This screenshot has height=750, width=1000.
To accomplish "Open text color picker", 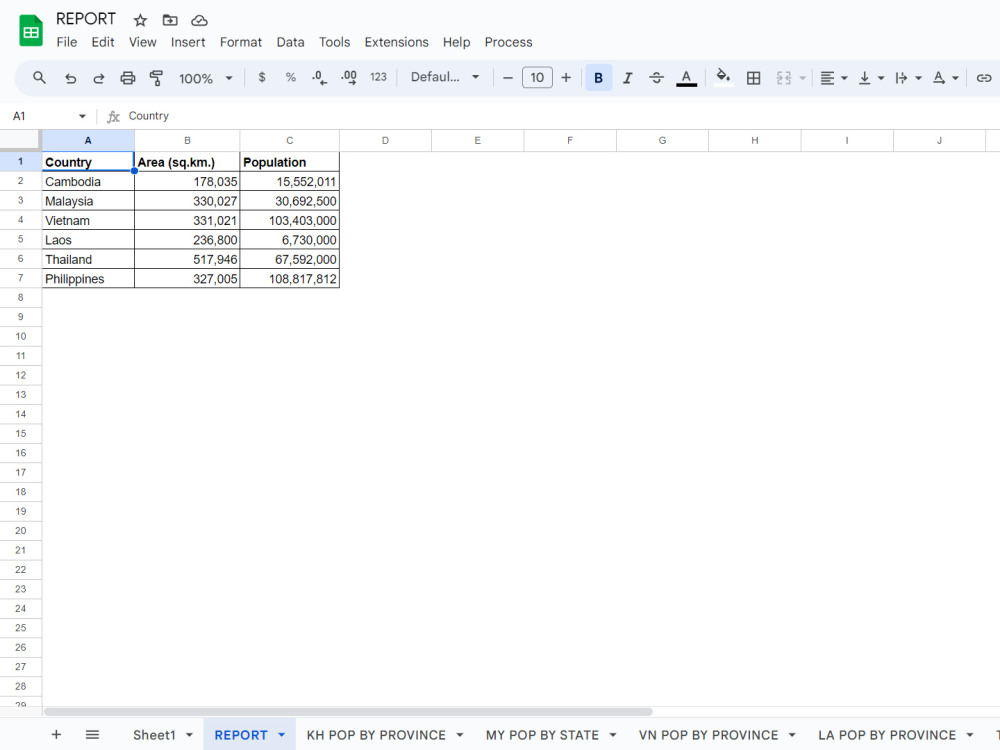I will tap(686, 78).
